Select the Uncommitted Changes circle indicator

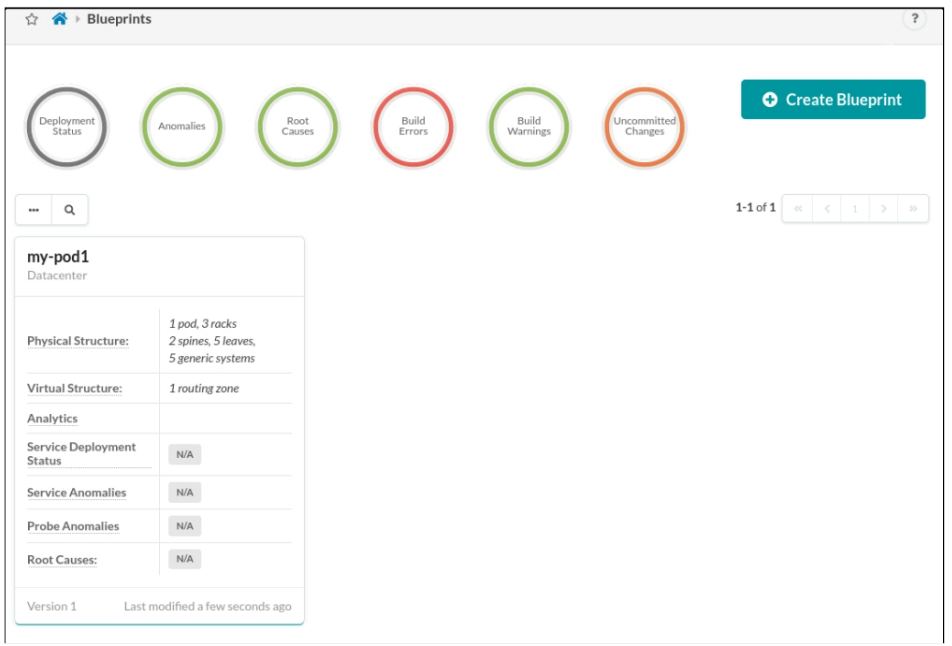click(645, 127)
